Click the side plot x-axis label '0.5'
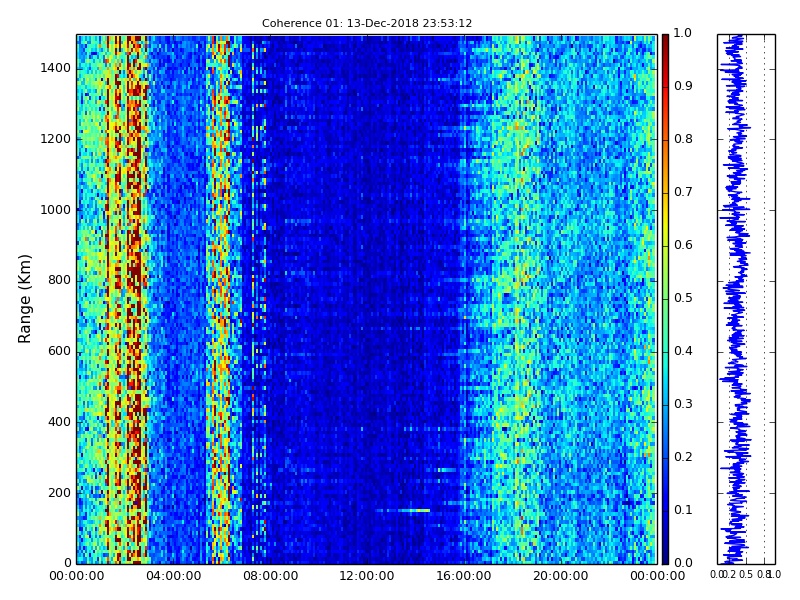Screen dimensions: 800x600 746,574
